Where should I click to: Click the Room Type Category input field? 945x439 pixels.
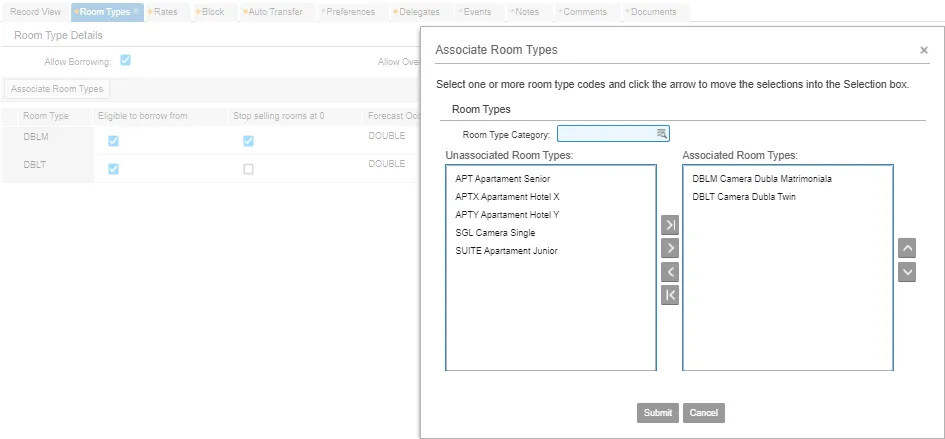point(613,134)
